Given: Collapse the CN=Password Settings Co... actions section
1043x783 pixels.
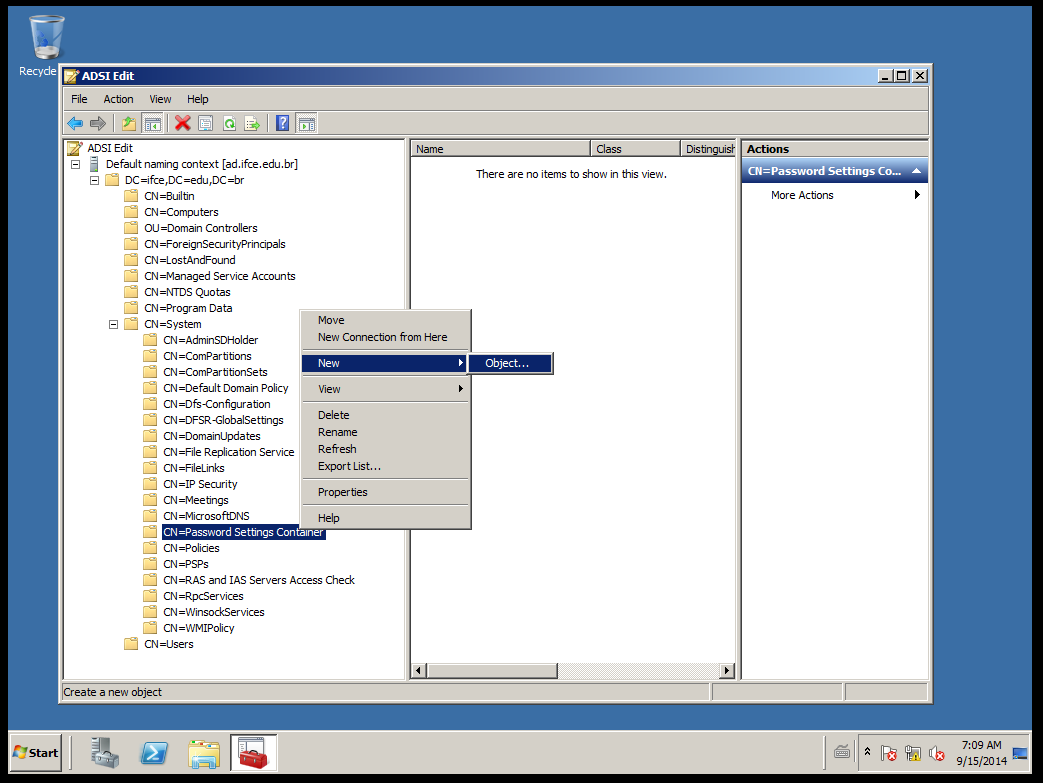Looking at the screenshot, I should pyautogui.click(x=917, y=171).
